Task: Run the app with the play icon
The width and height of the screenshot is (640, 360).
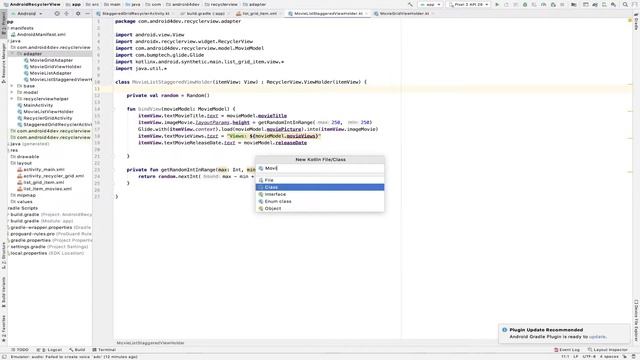Action: pyautogui.click(x=497, y=4)
